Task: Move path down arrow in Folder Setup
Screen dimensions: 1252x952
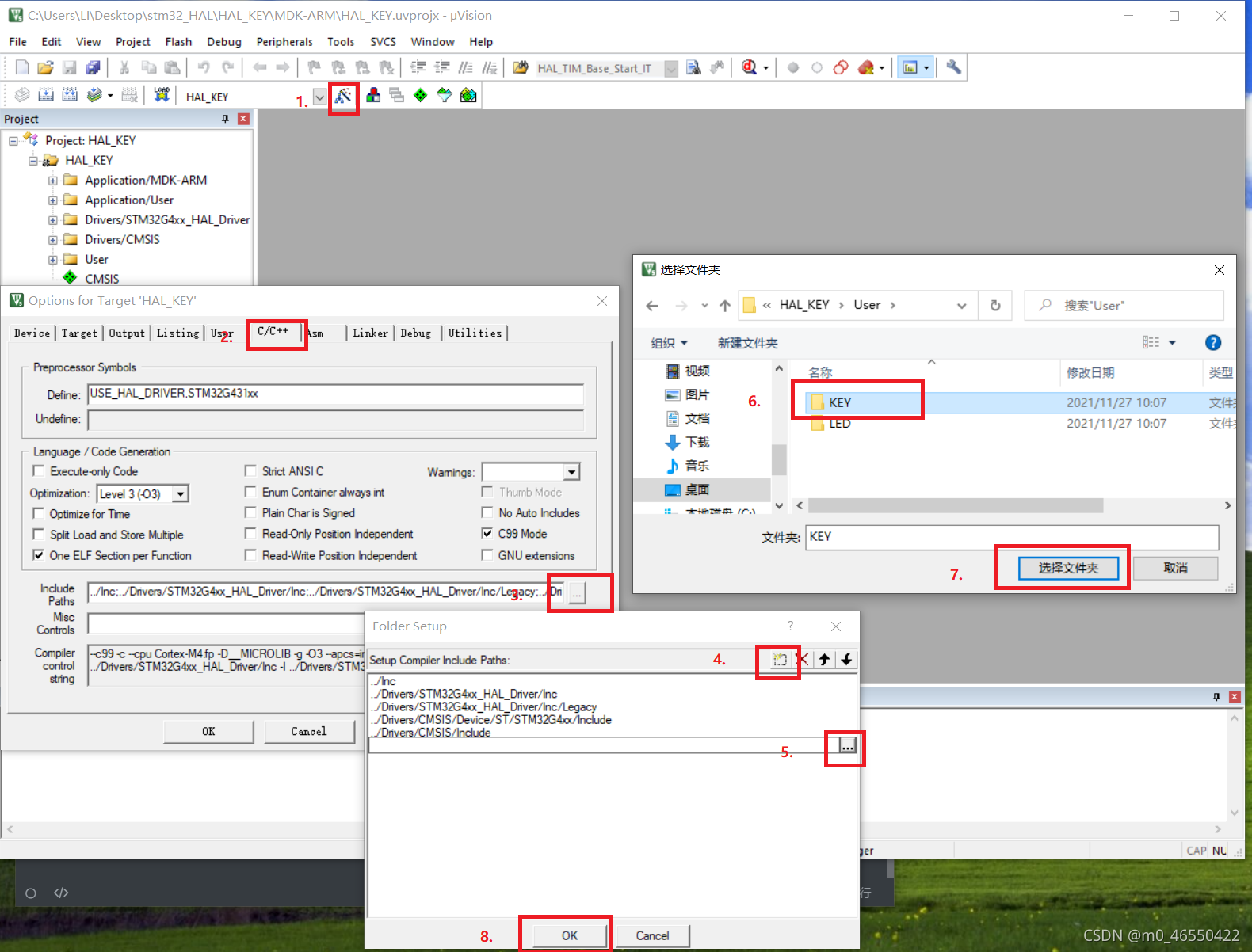Action: coord(846,660)
